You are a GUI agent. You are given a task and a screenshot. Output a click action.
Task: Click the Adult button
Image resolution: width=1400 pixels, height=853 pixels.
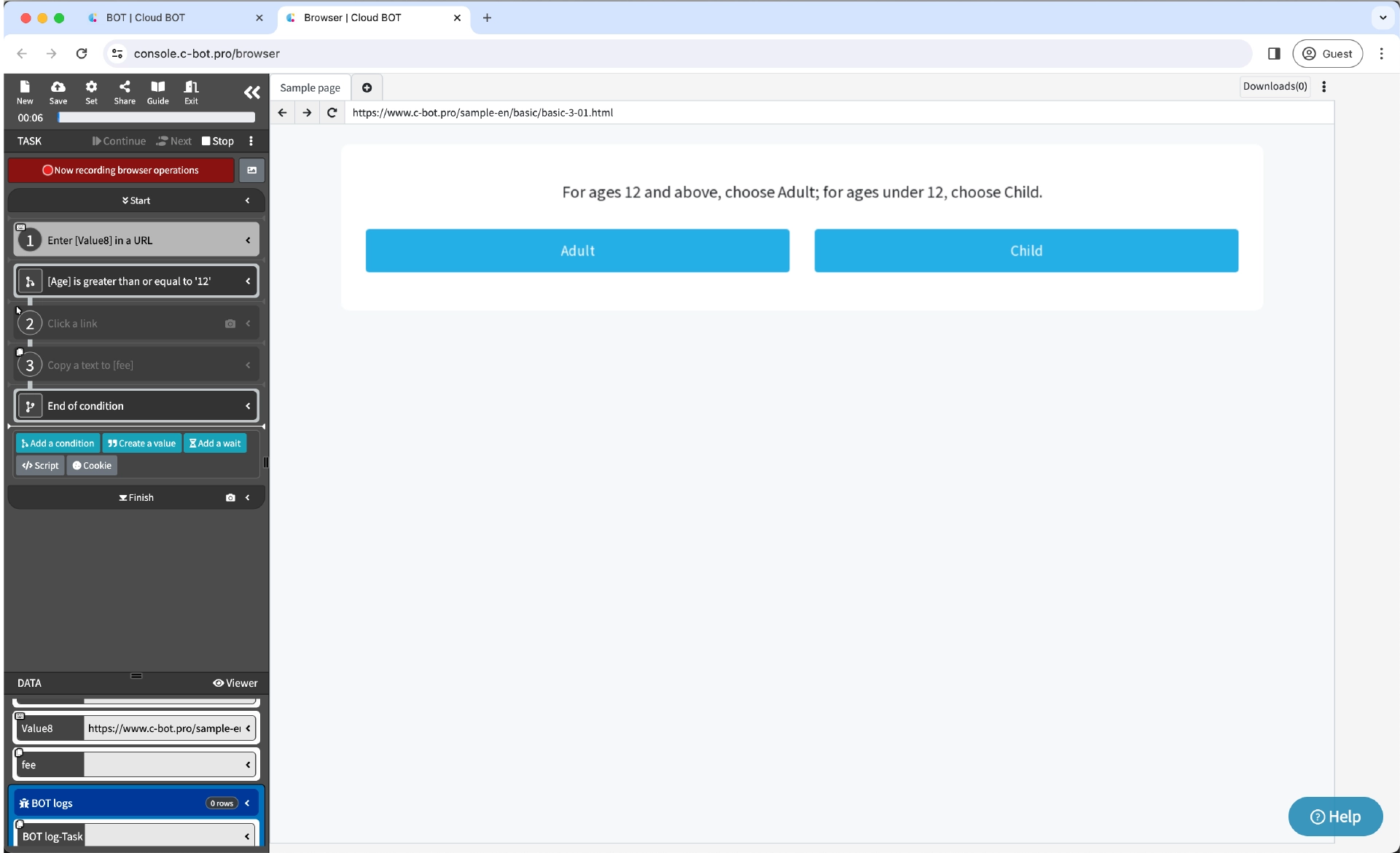[x=577, y=251]
